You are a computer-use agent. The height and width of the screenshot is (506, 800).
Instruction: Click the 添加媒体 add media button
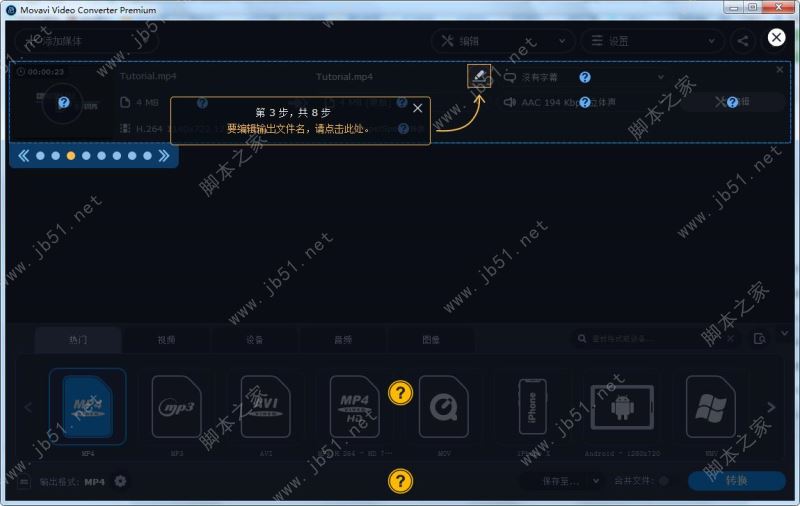click(87, 41)
